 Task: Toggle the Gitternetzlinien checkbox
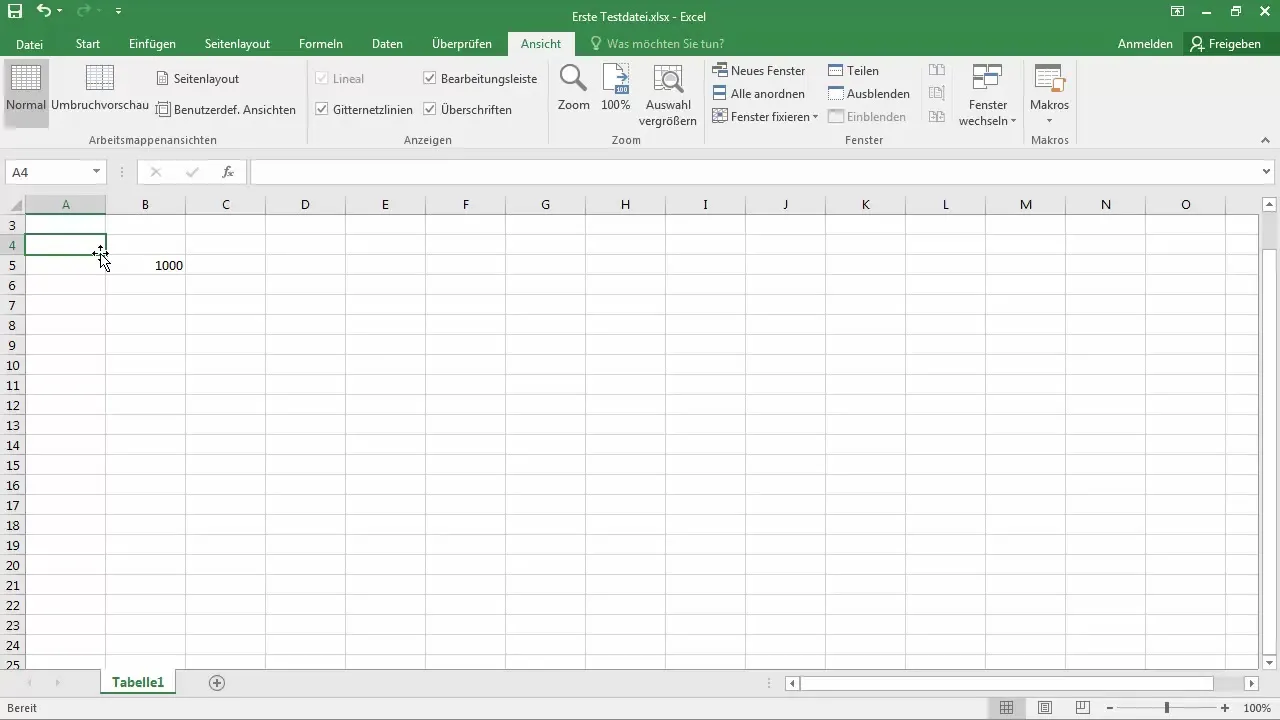click(322, 110)
